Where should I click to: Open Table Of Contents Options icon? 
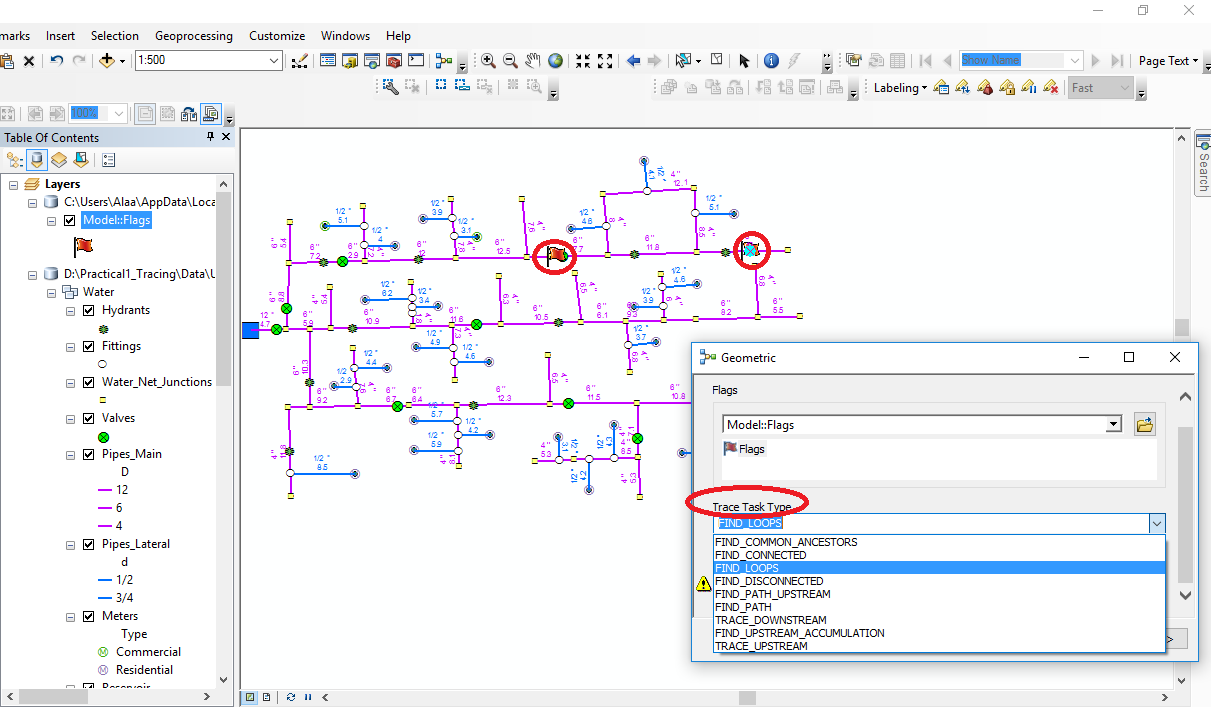109,160
